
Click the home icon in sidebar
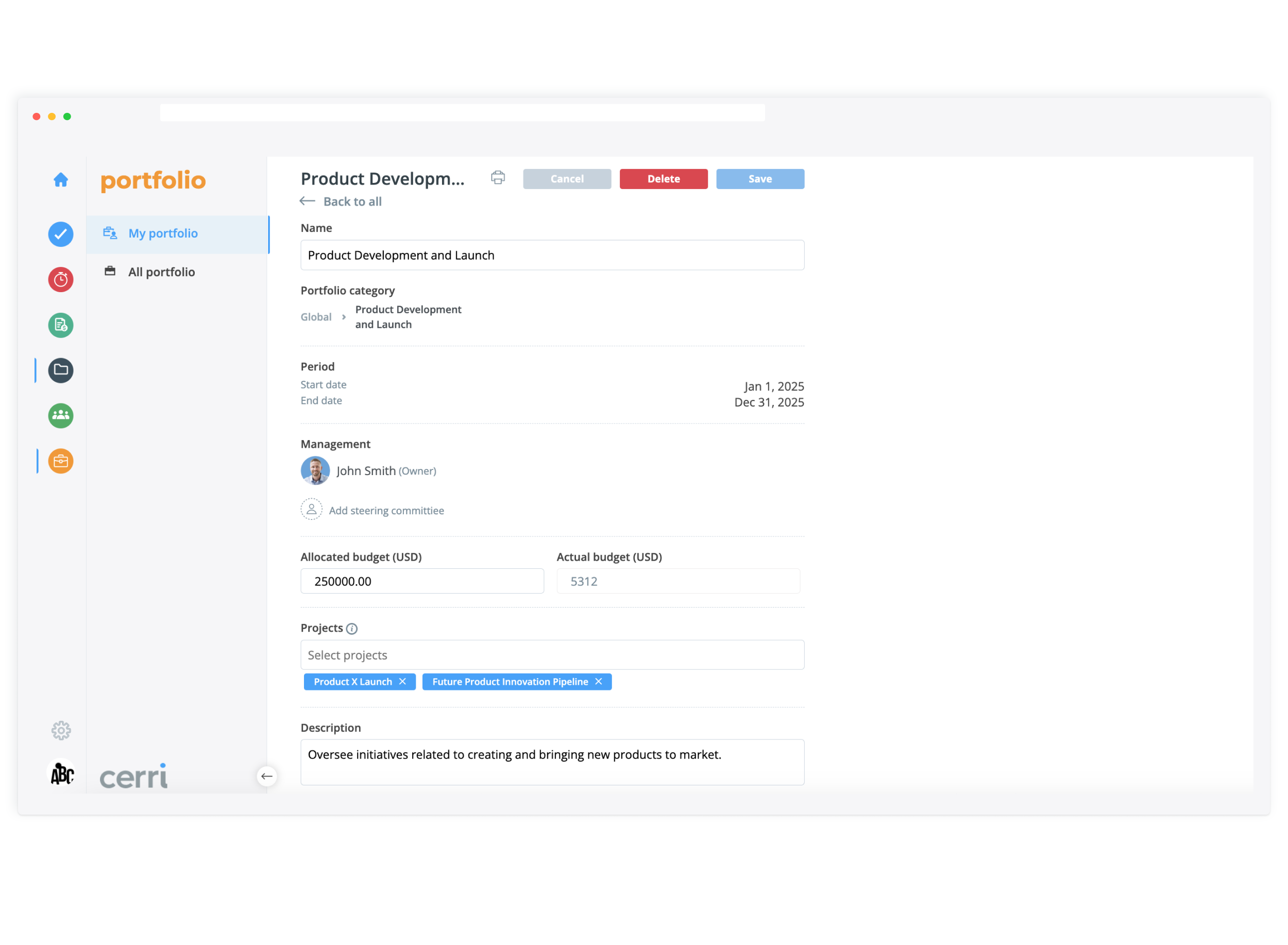pyautogui.click(x=61, y=180)
